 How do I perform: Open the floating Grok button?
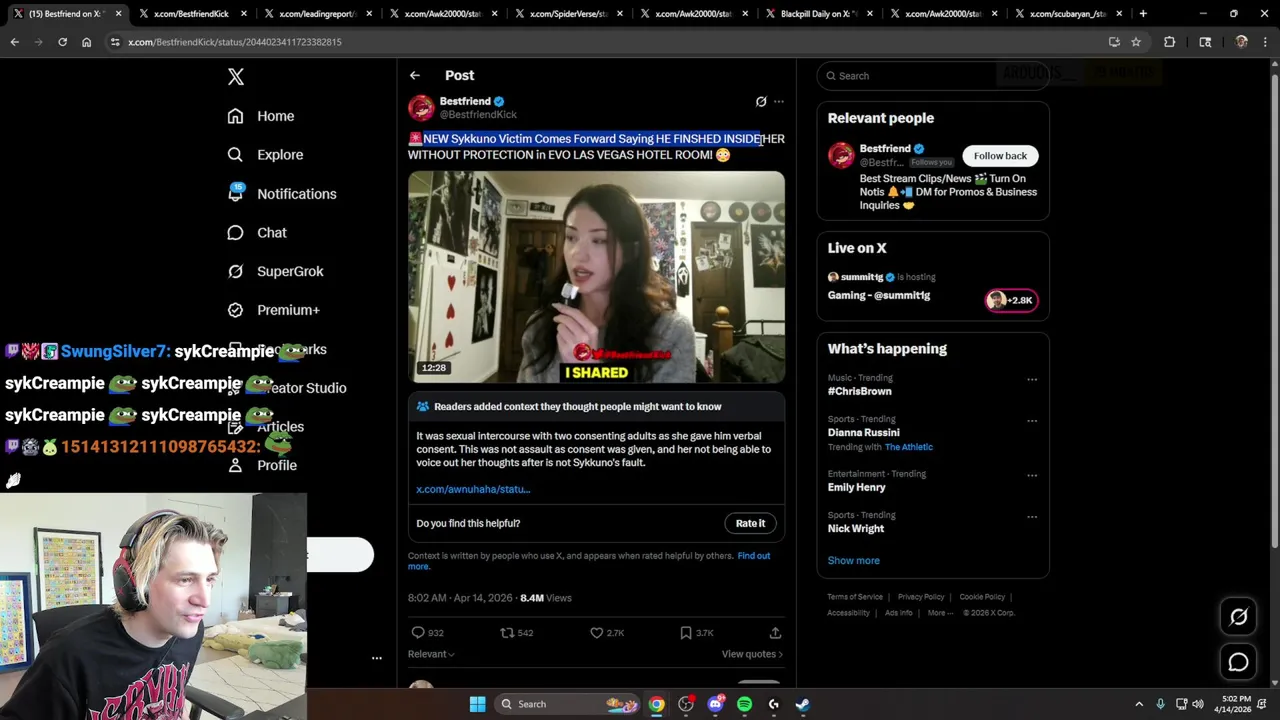click(1238, 617)
